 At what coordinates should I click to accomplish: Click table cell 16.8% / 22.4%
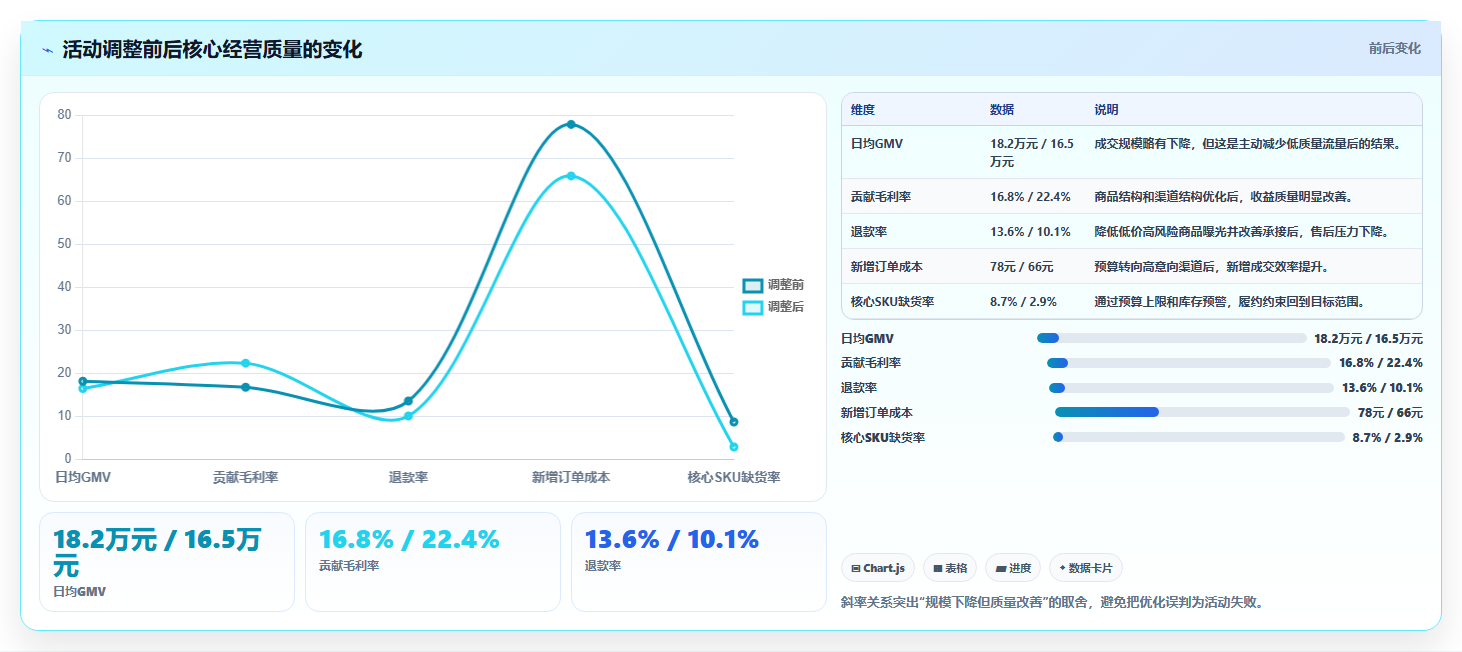(x=1031, y=197)
